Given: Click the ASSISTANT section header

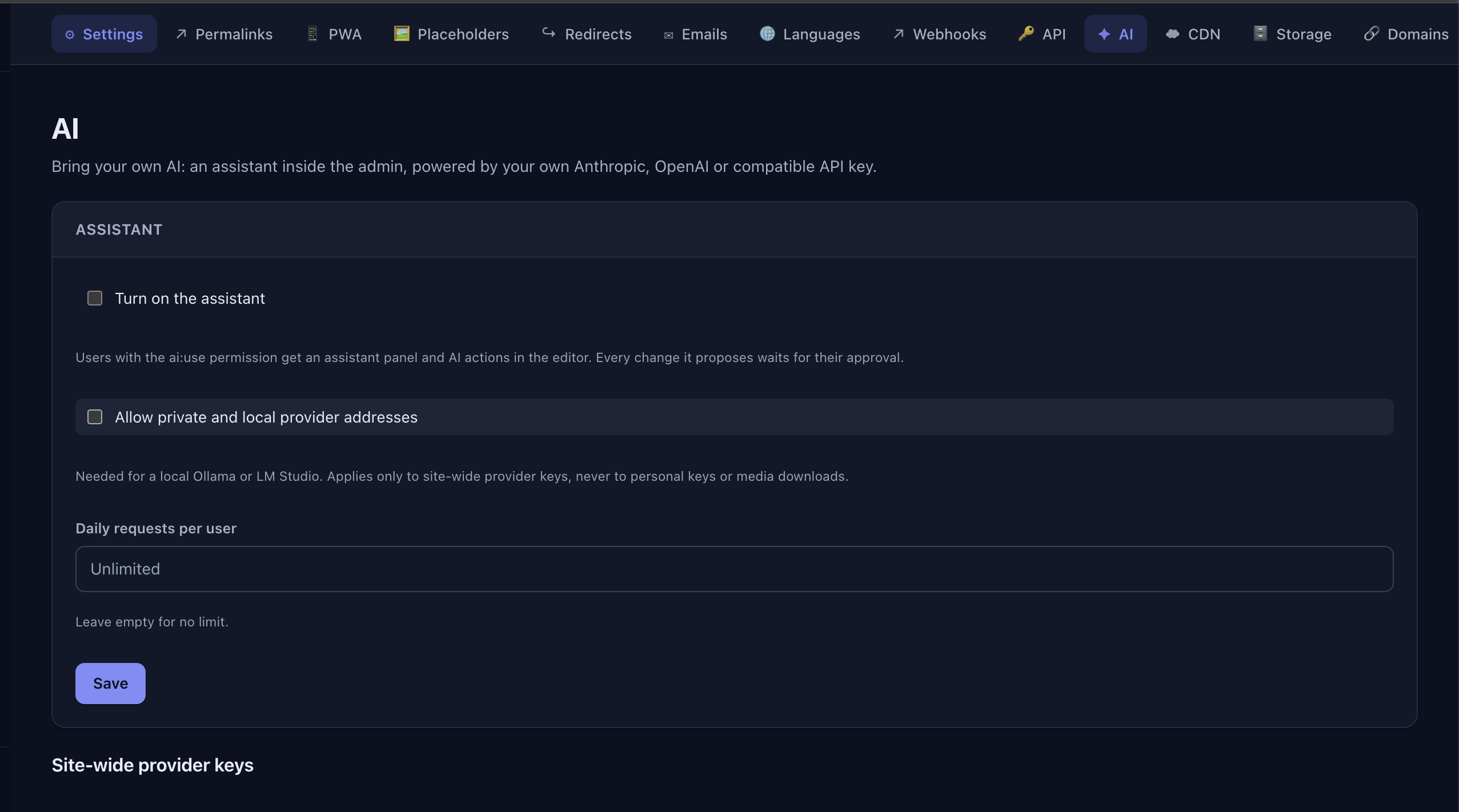Looking at the screenshot, I should coord(119,230).
